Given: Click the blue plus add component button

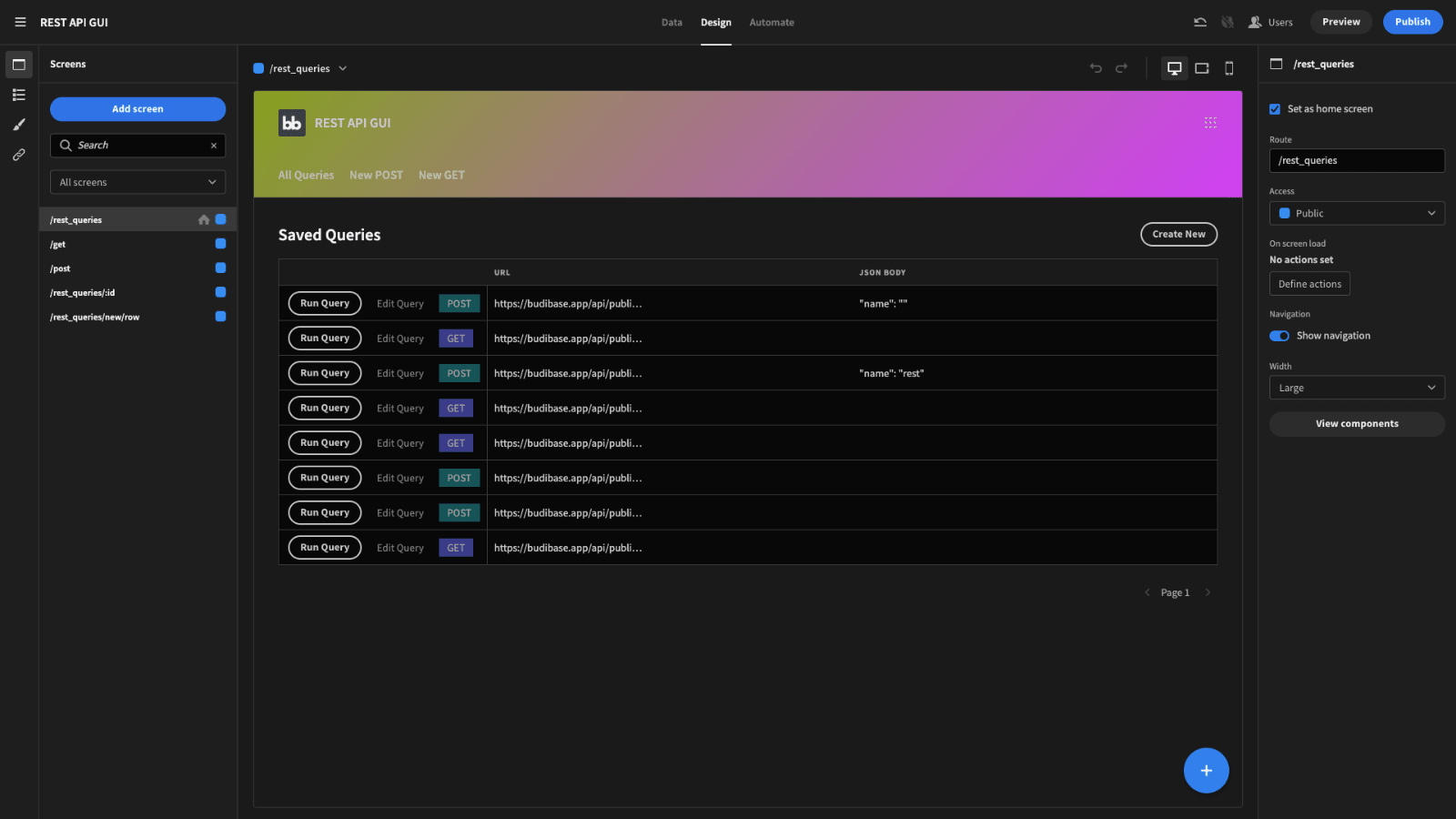Looking at the screenshot, I should [x=1207, y=771].
